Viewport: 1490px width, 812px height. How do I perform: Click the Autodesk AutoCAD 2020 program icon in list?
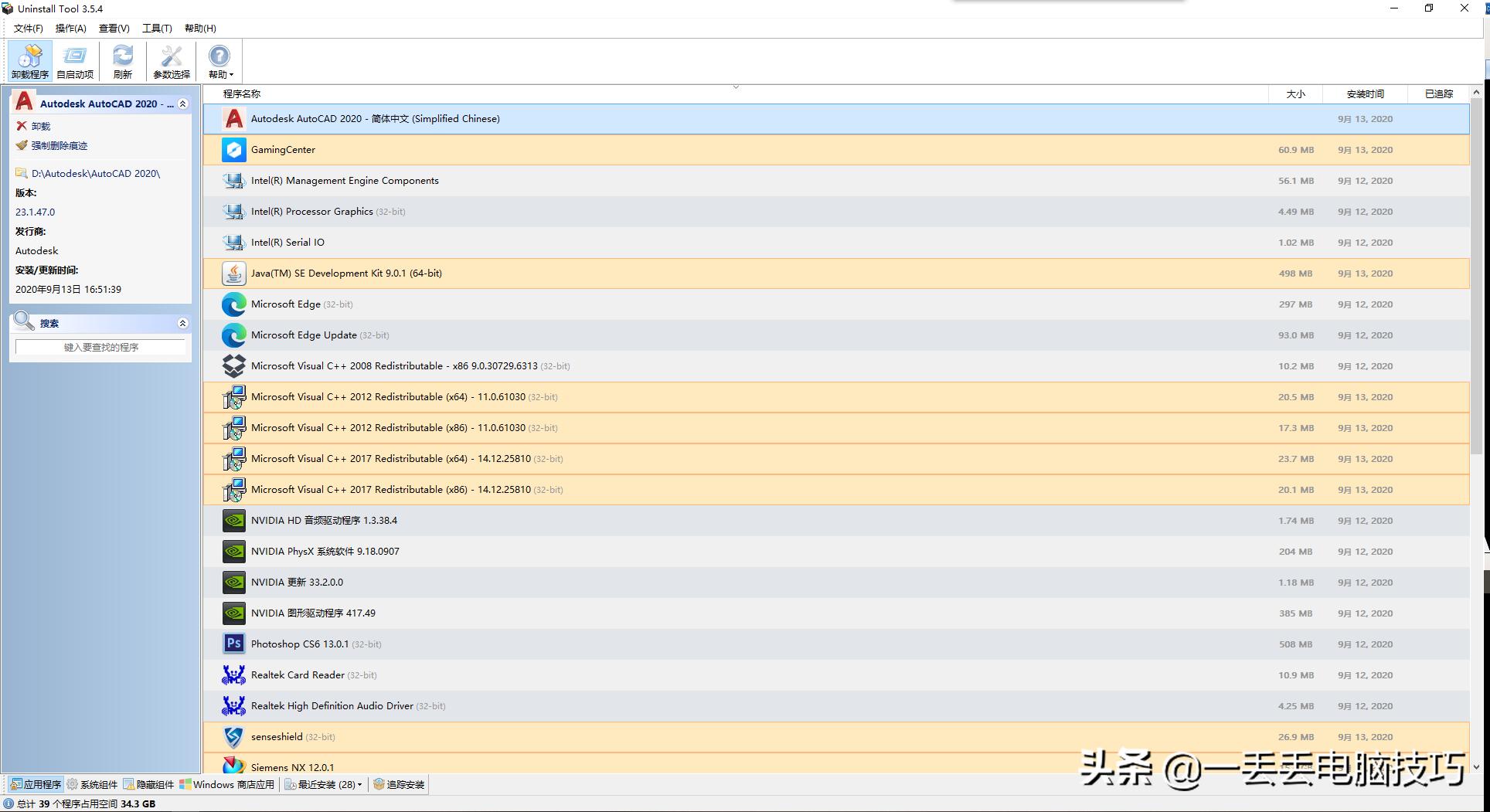coord(233,119)
